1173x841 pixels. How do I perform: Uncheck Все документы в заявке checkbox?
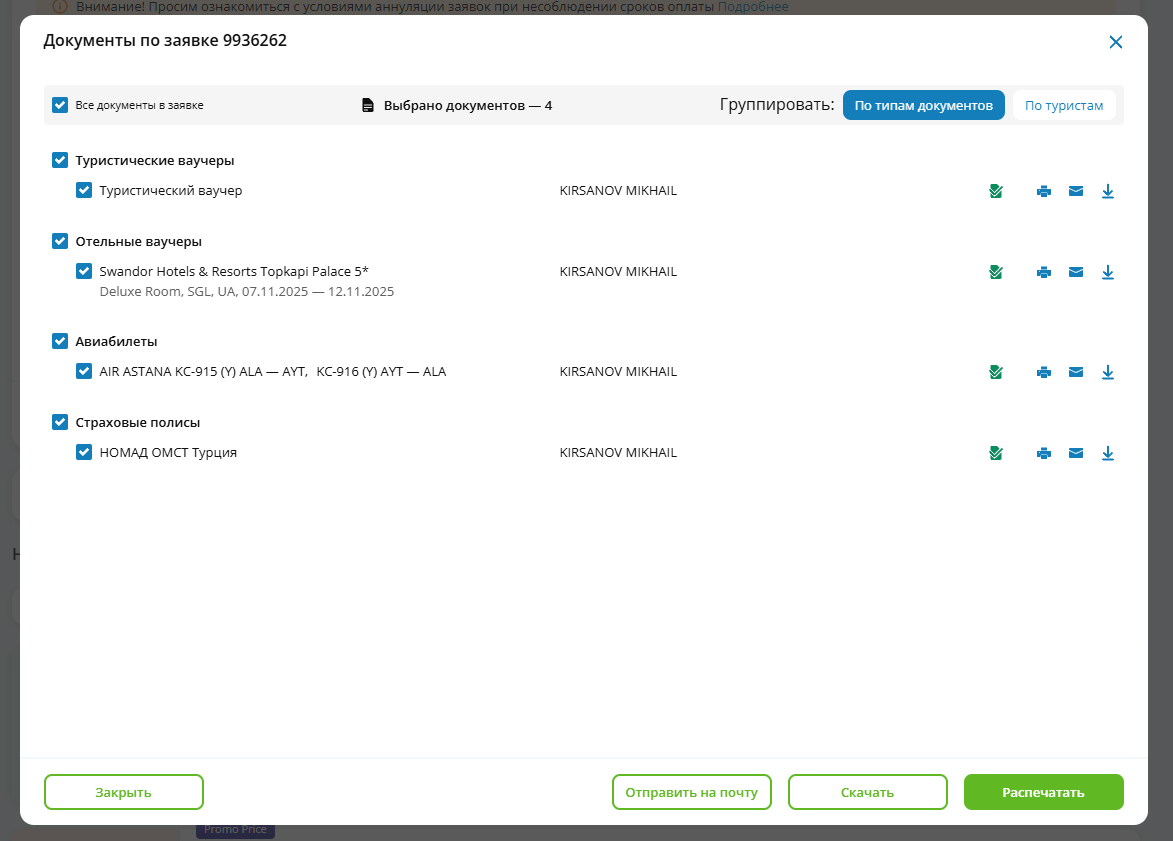(x=60, y=105)
